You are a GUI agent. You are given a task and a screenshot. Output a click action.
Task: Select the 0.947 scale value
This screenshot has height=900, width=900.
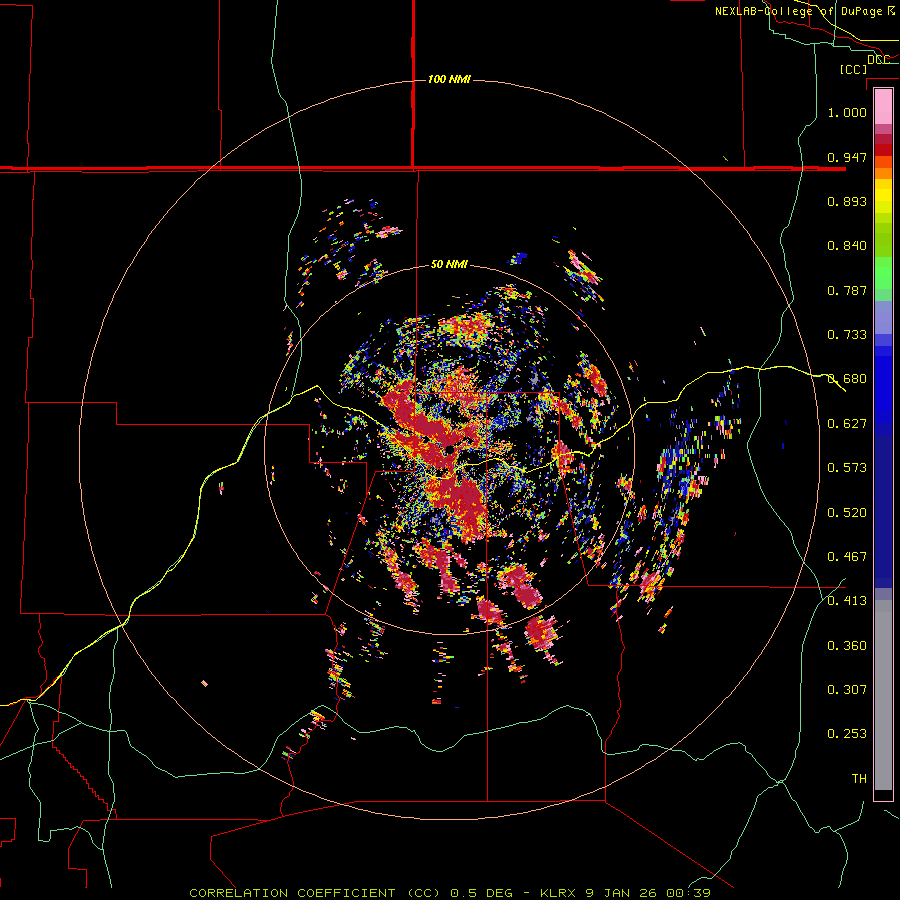847,157
